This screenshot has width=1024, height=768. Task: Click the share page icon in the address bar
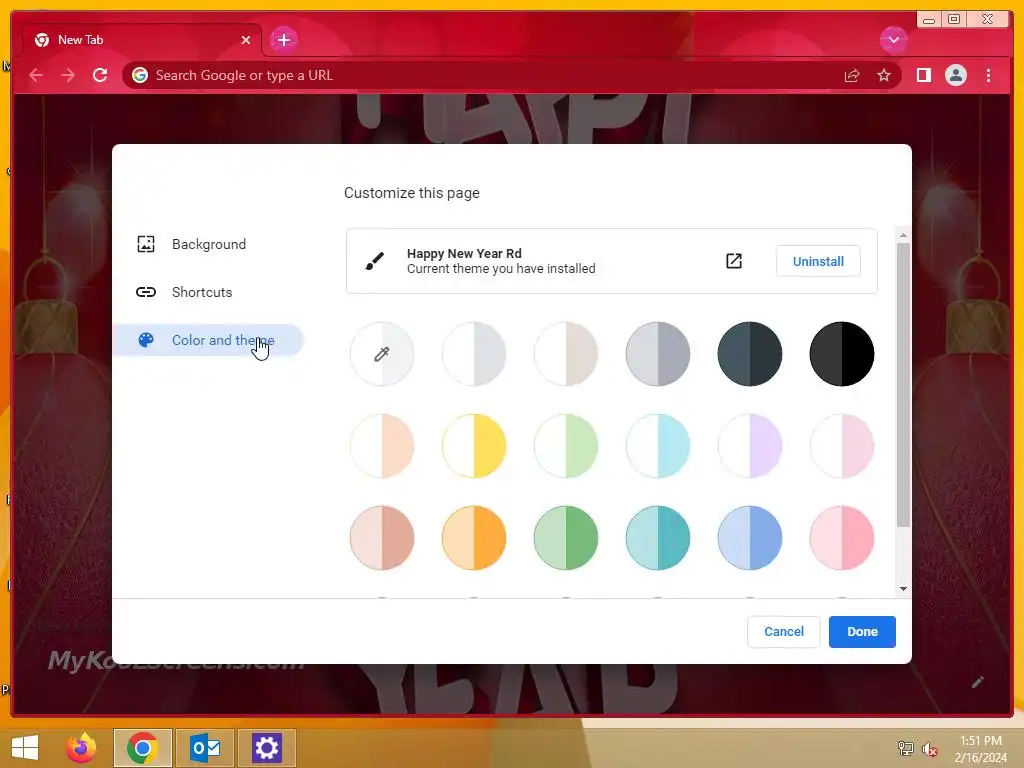(852, 76)
